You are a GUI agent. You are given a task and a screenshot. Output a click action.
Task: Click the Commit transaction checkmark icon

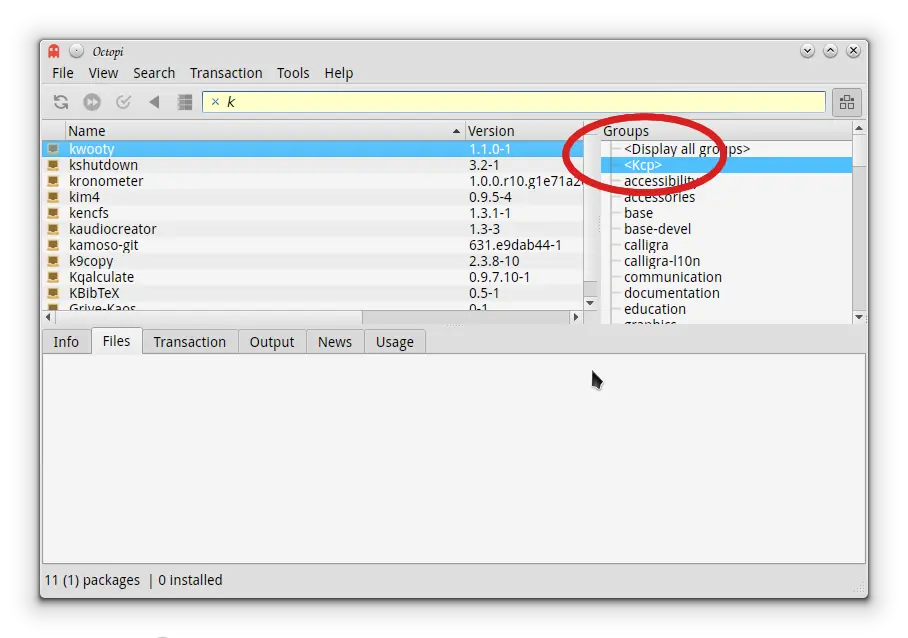(x=123, y=102)
